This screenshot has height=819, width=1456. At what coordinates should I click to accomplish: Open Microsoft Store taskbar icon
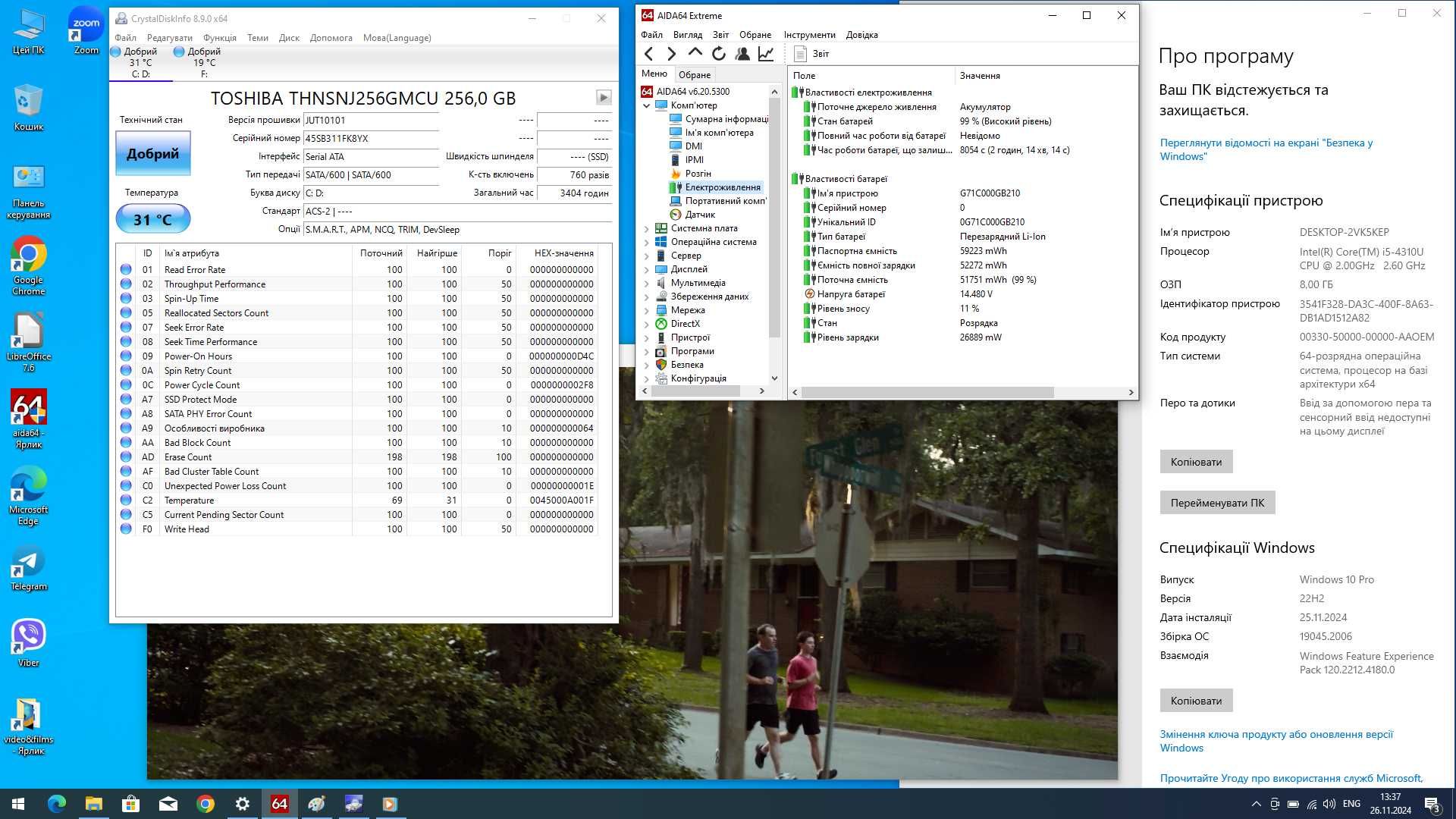point(130,804)
